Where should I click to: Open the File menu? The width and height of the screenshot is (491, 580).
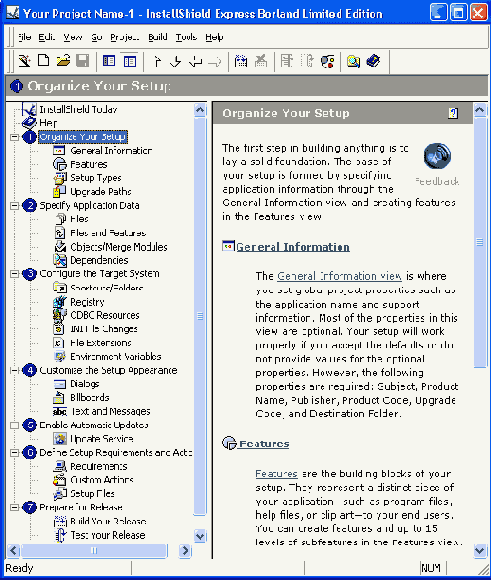pyautogui.click(x=25, y=37)
